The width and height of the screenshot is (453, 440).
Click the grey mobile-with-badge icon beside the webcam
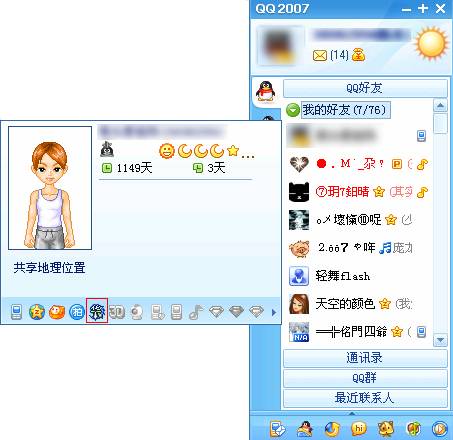157,312
